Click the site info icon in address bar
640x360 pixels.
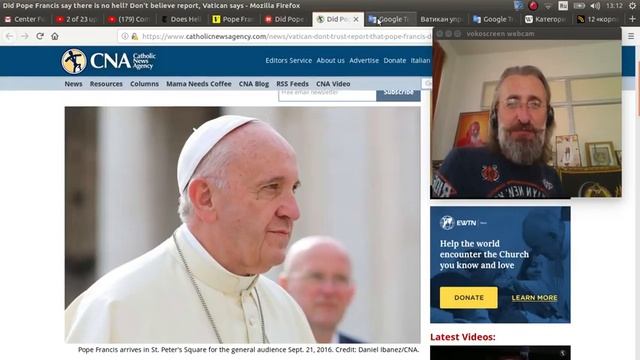point(125,36)
